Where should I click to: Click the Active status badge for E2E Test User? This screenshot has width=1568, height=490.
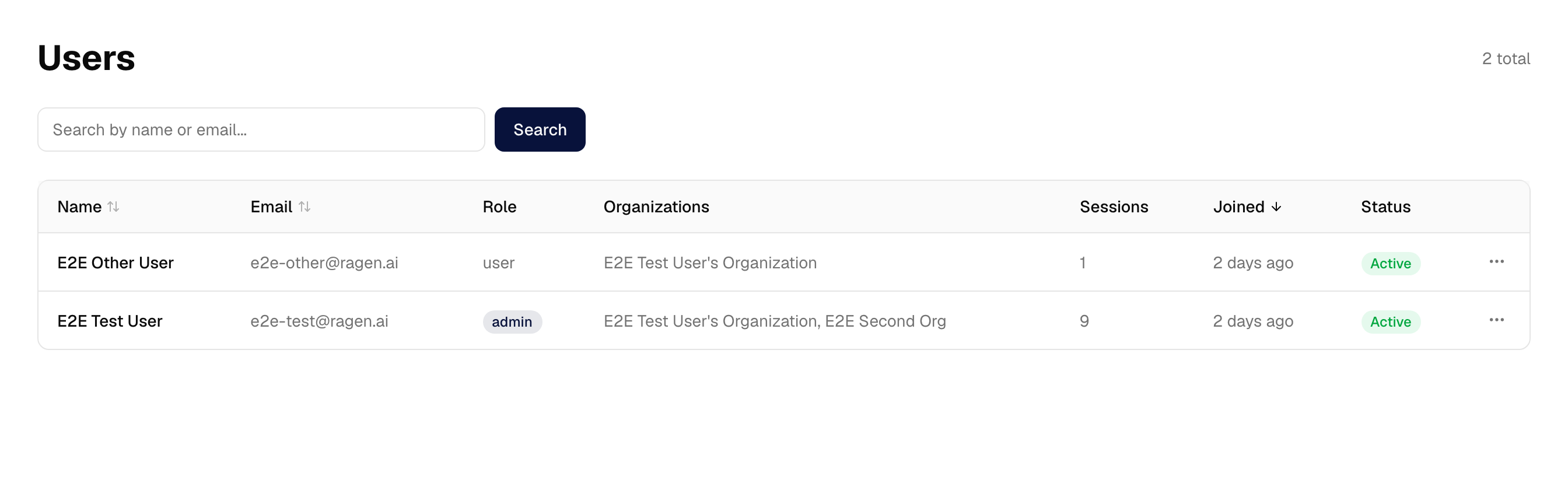[1390, 321]
